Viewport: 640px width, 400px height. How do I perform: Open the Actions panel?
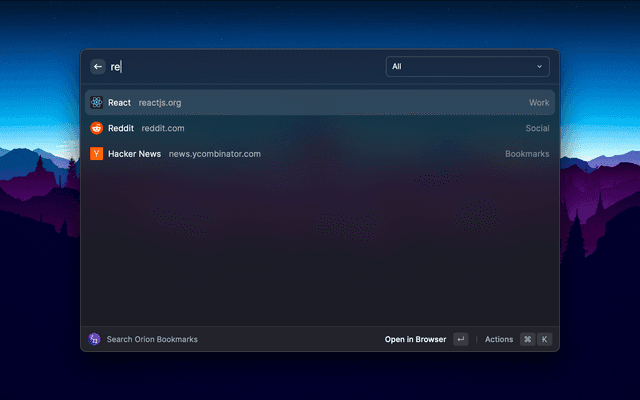(x=499, y=339)
